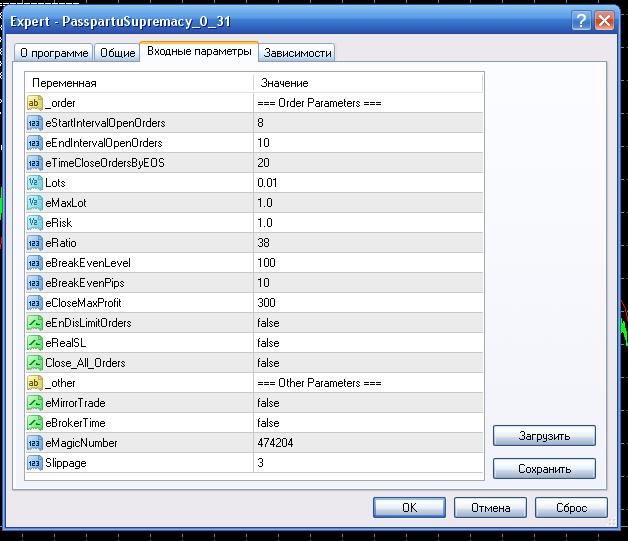Click the integer icon beside eStartIntervalOpenOrders

point(35,123)
